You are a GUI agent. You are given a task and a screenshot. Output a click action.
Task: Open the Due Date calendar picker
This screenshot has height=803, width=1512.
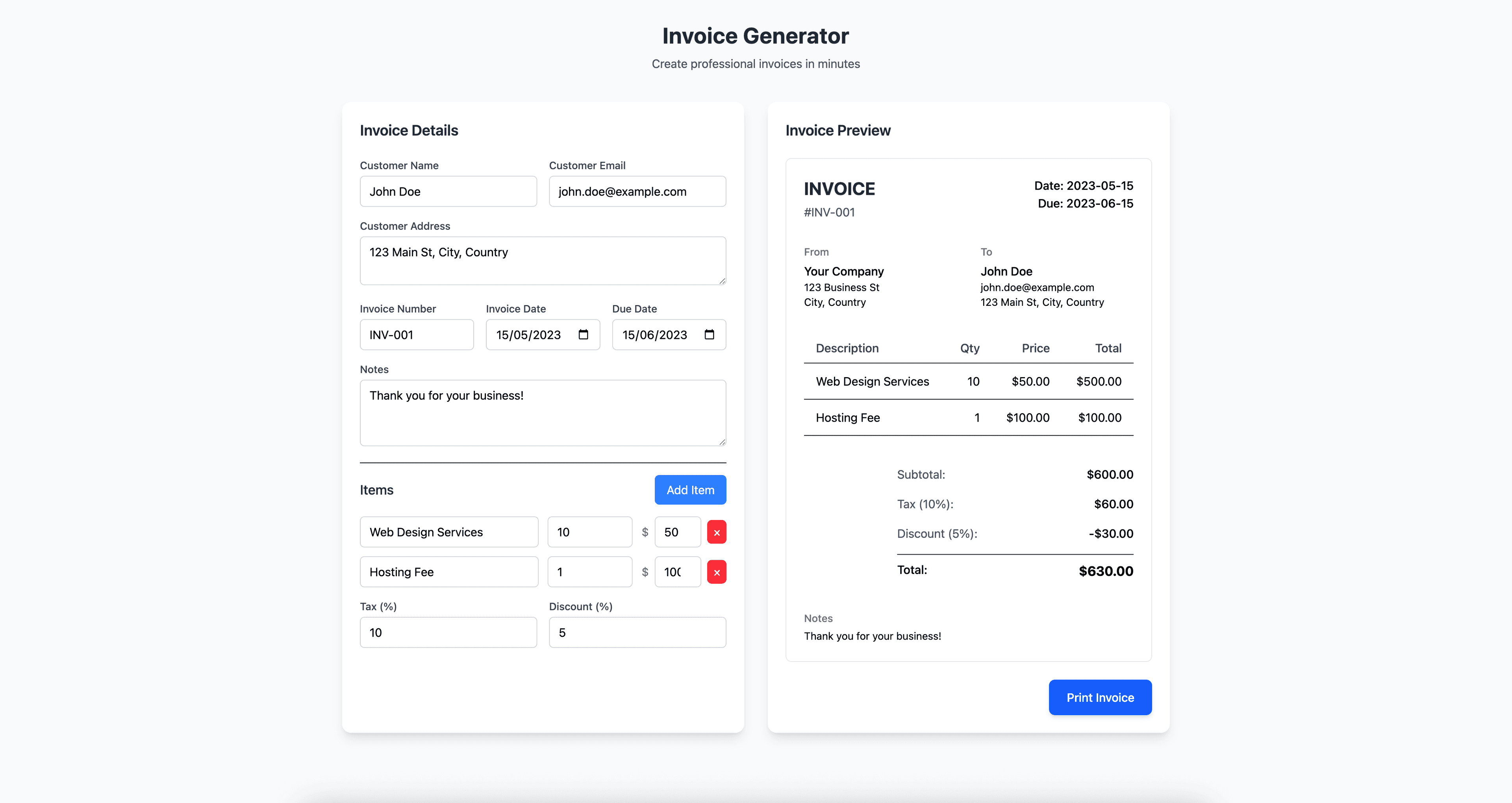coord(709,335)
